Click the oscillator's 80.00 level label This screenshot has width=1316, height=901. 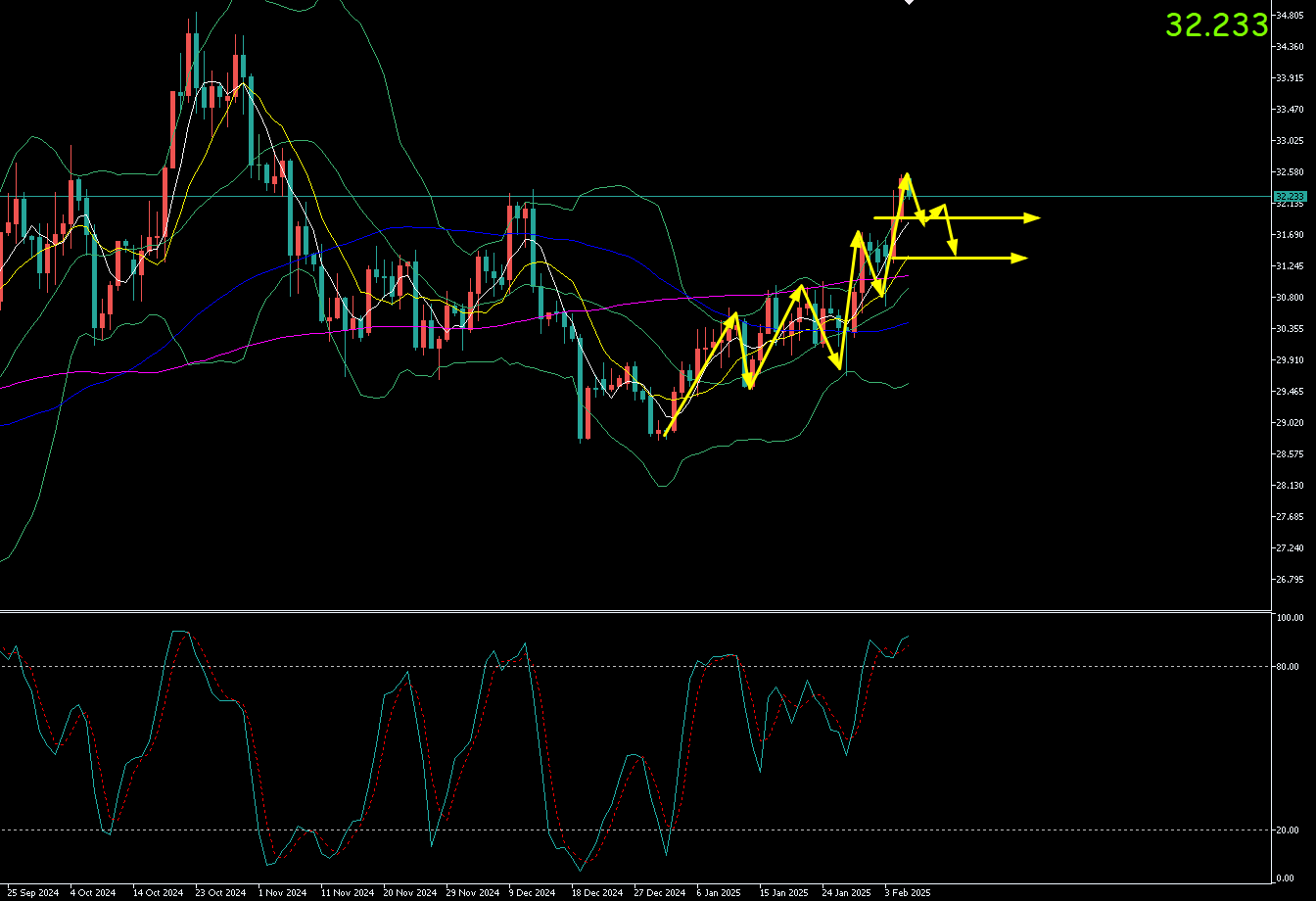[x=1287, y=667]
